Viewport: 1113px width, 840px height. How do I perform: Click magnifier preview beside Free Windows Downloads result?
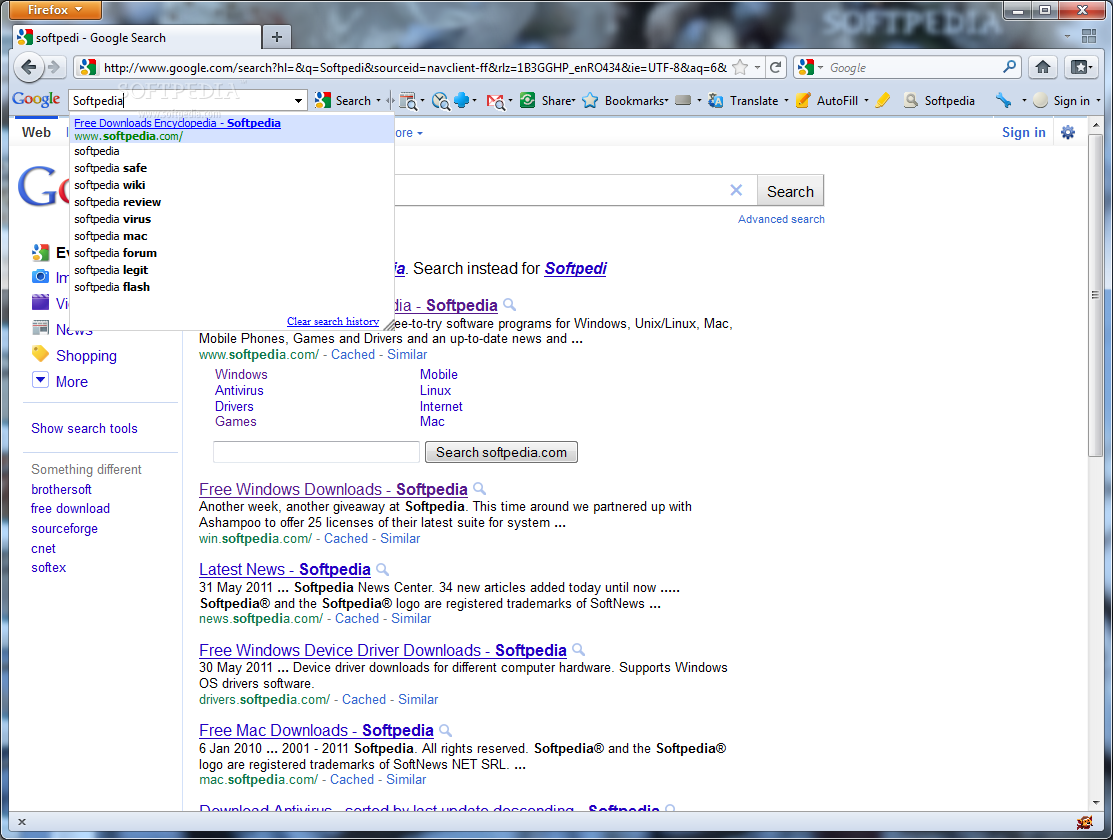[480, 489]
